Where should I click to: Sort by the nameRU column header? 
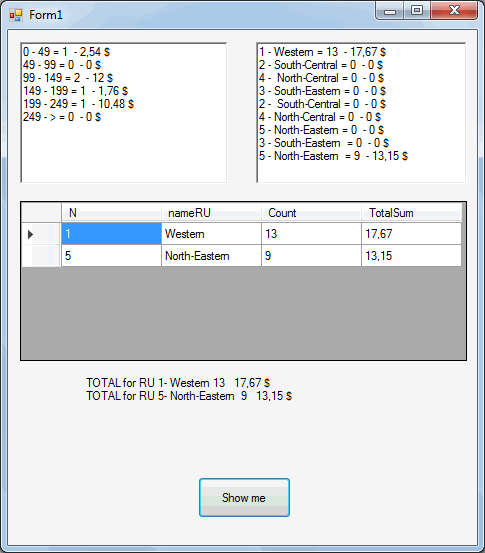pyautogui.click(x=211, y=213)
